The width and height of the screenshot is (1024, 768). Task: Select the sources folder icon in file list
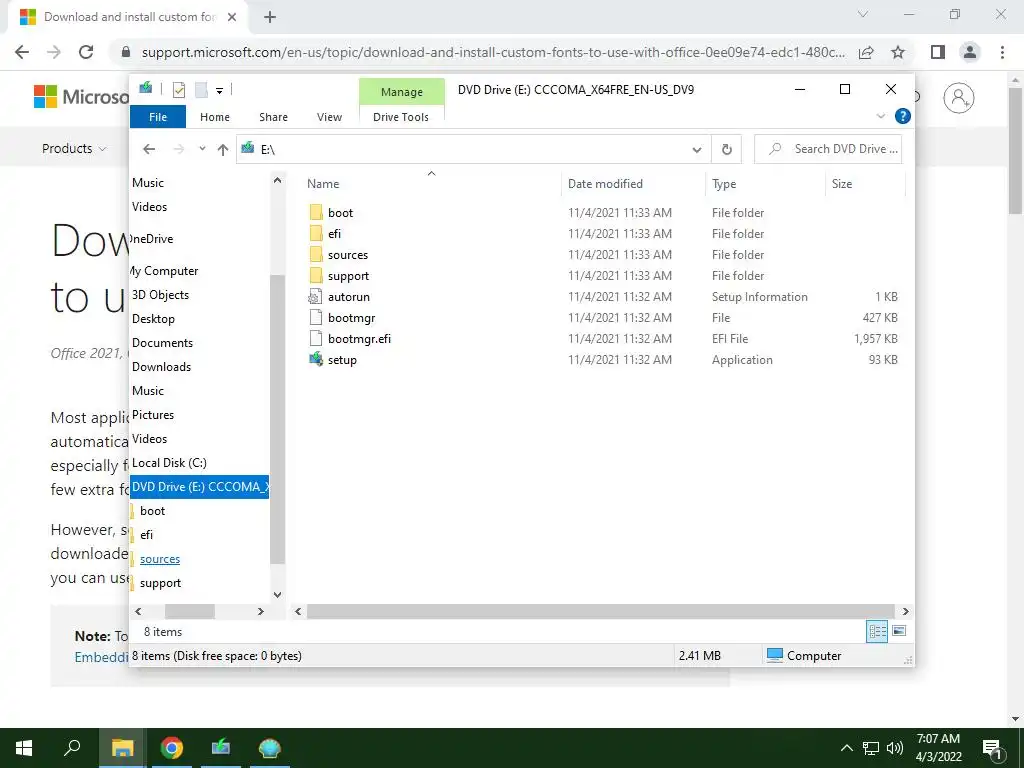[x=315, y=254]
